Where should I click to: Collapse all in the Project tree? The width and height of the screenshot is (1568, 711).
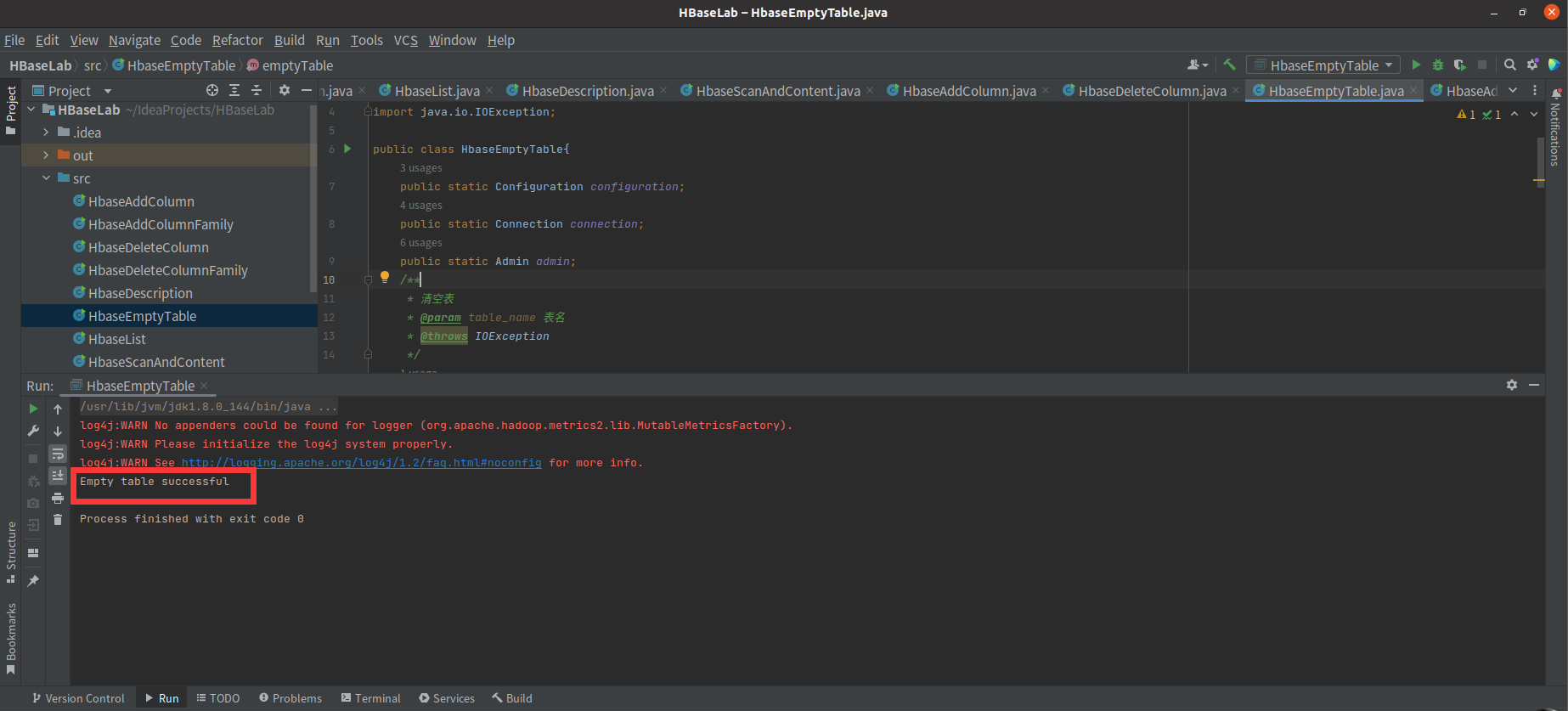pos(257,90)
